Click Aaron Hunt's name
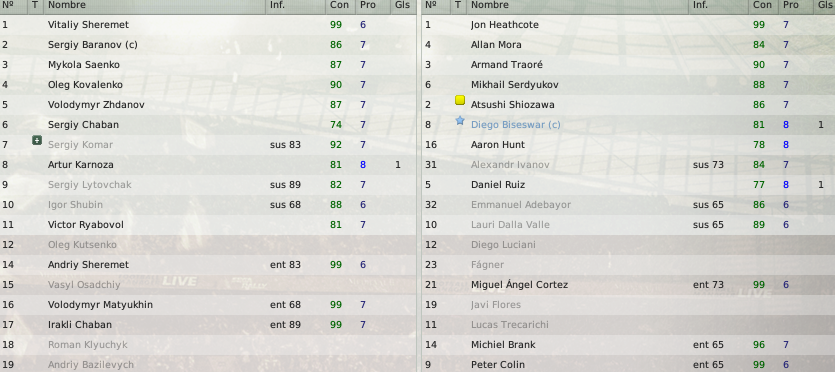The width and height of the screenshot is (835, 372). (497, 145)
